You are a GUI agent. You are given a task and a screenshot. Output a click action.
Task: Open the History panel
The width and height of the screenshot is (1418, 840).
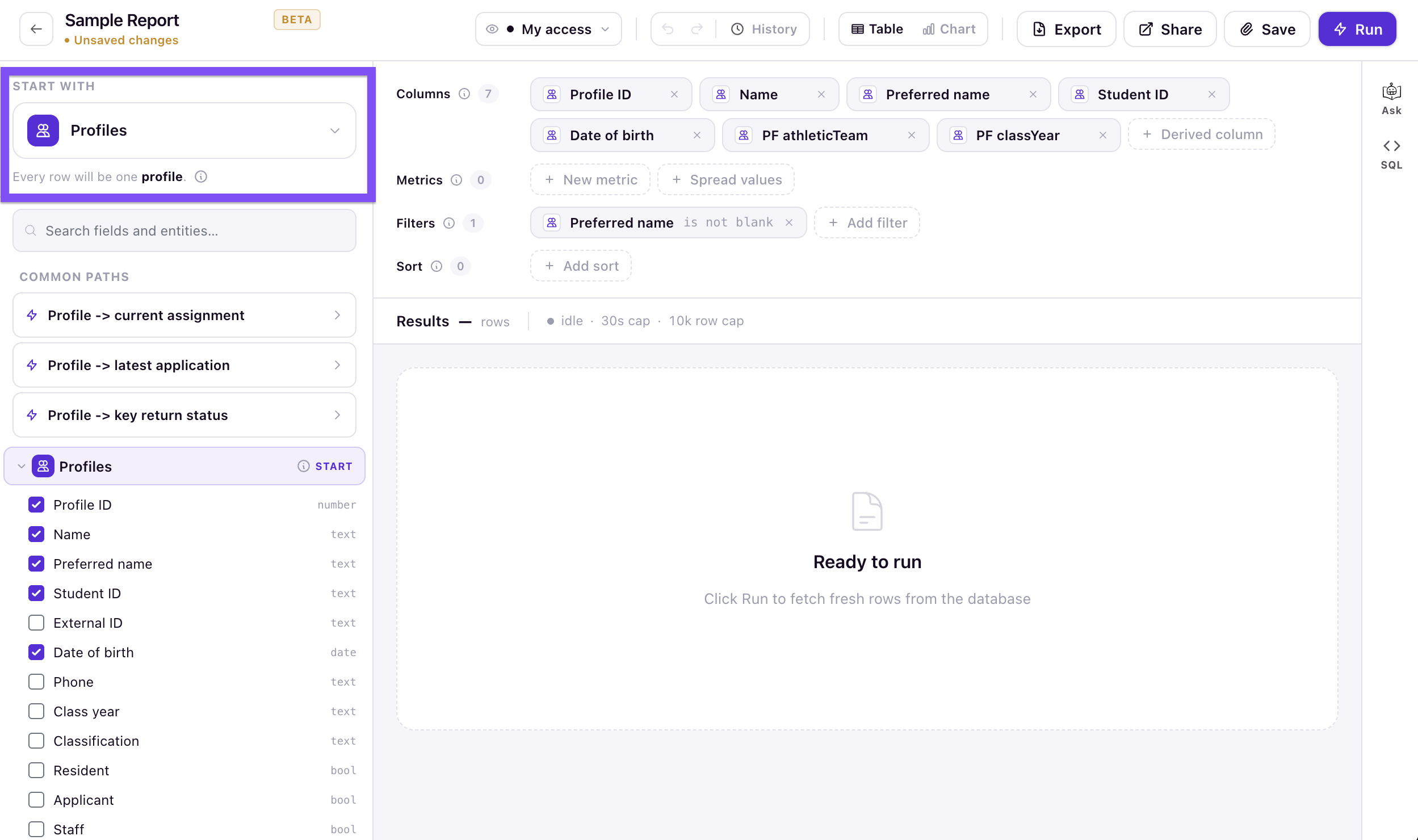pos(764,29)
